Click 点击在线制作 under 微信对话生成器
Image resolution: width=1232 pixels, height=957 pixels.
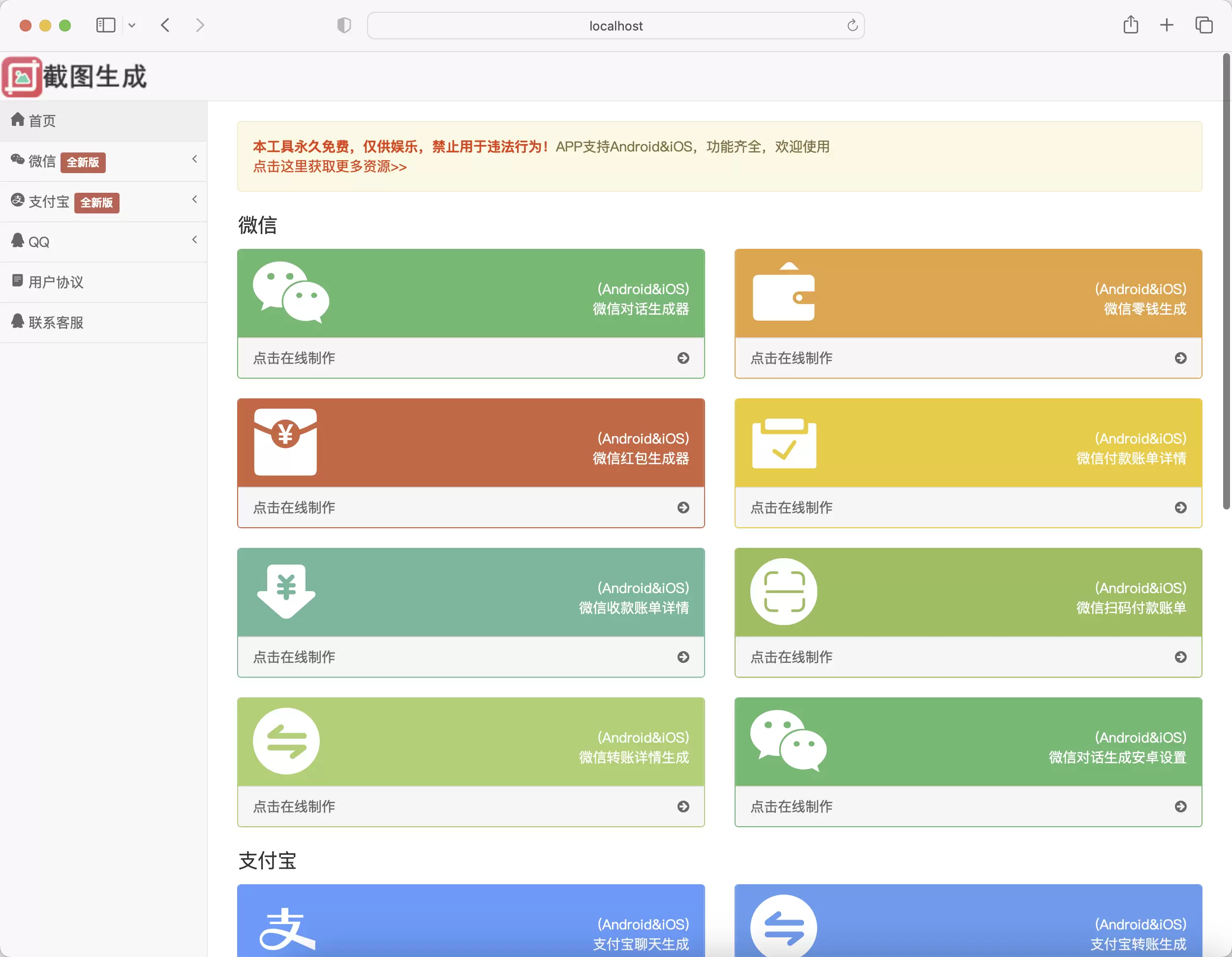tap(294, 358)
